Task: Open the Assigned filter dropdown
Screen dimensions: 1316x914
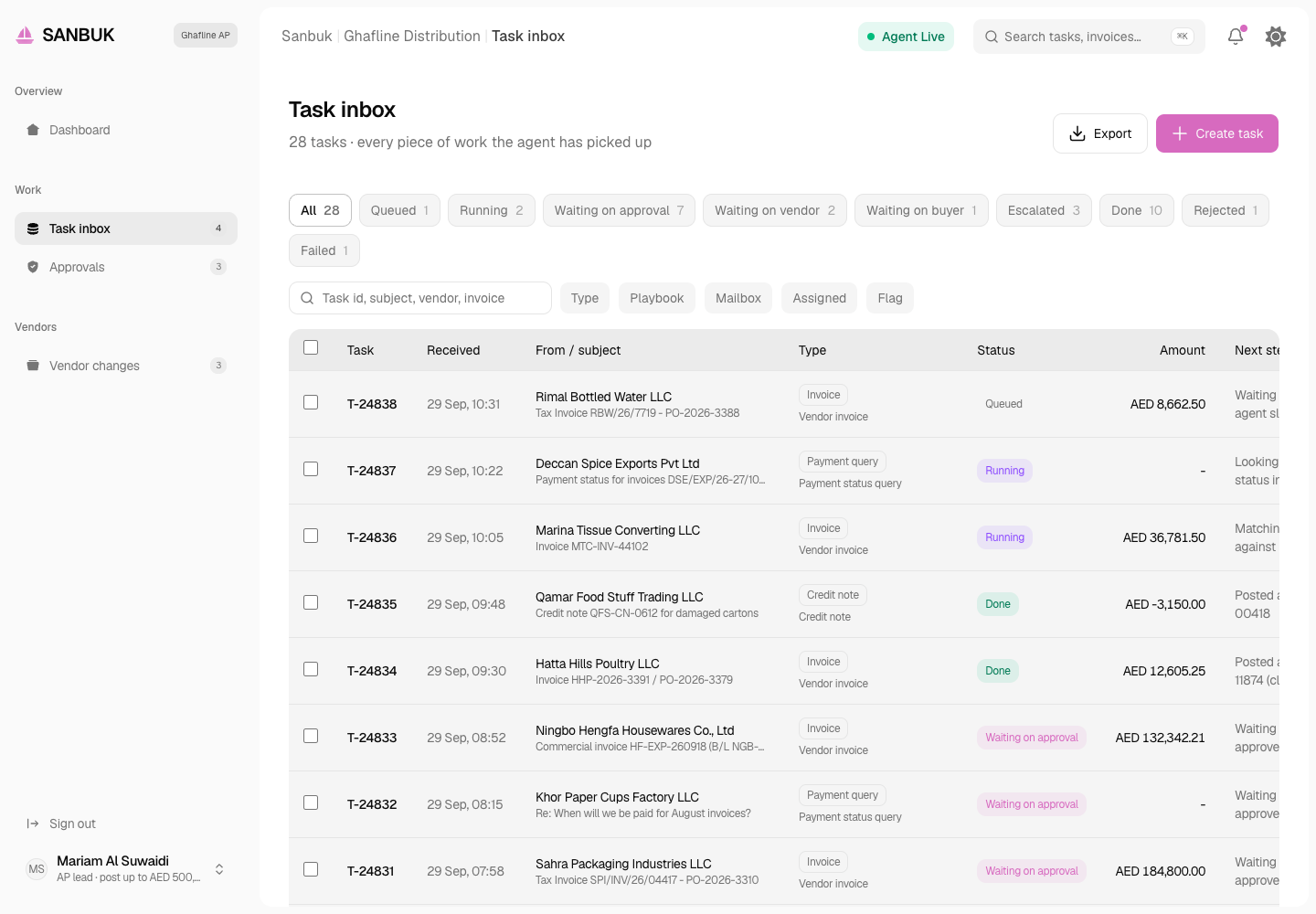Action: (x=820, y=298)
